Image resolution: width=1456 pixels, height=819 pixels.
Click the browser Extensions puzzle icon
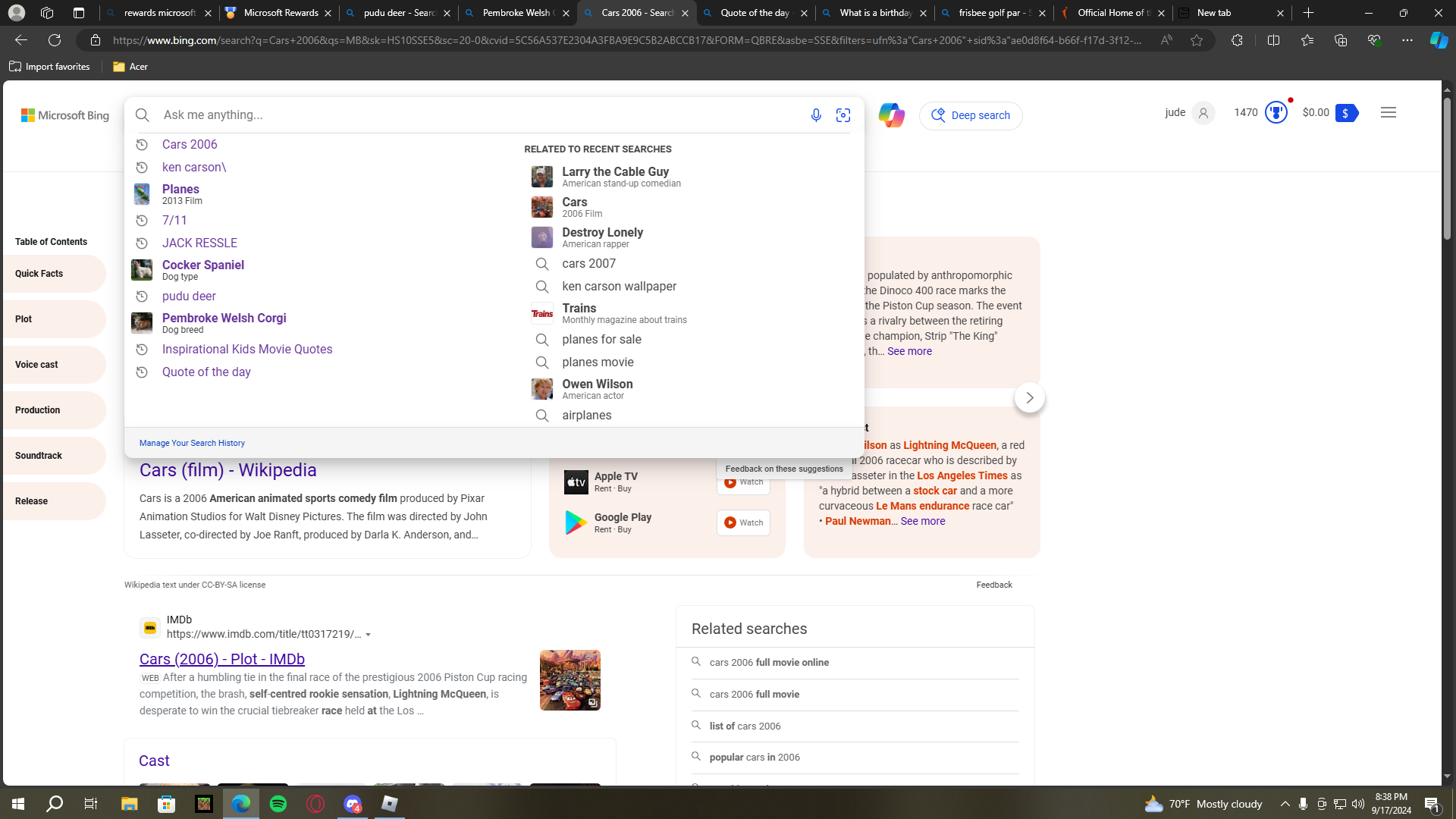(x=1237, y=40)
